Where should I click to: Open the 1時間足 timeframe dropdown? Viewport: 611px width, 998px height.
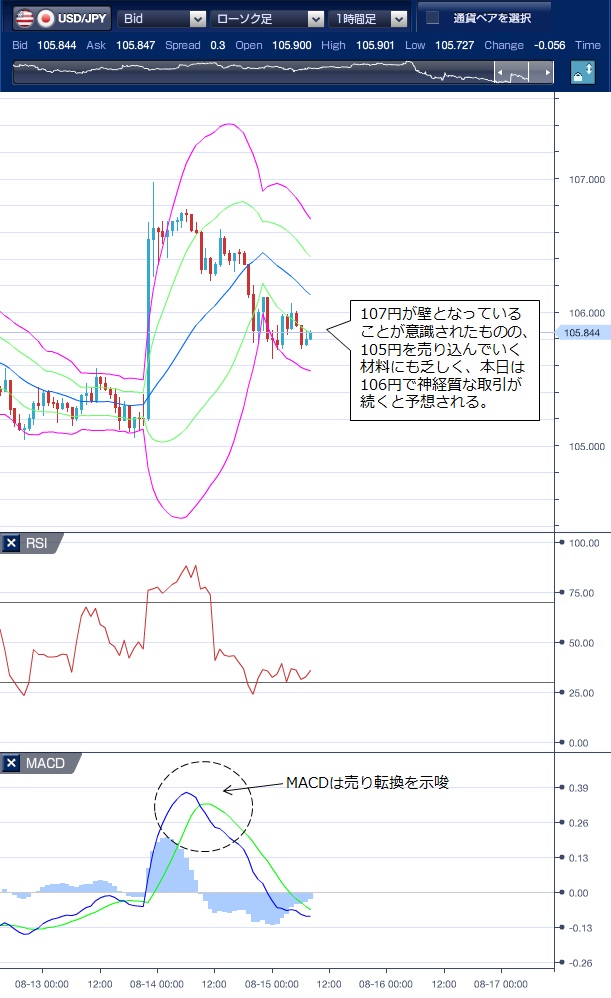pos(368,19)
